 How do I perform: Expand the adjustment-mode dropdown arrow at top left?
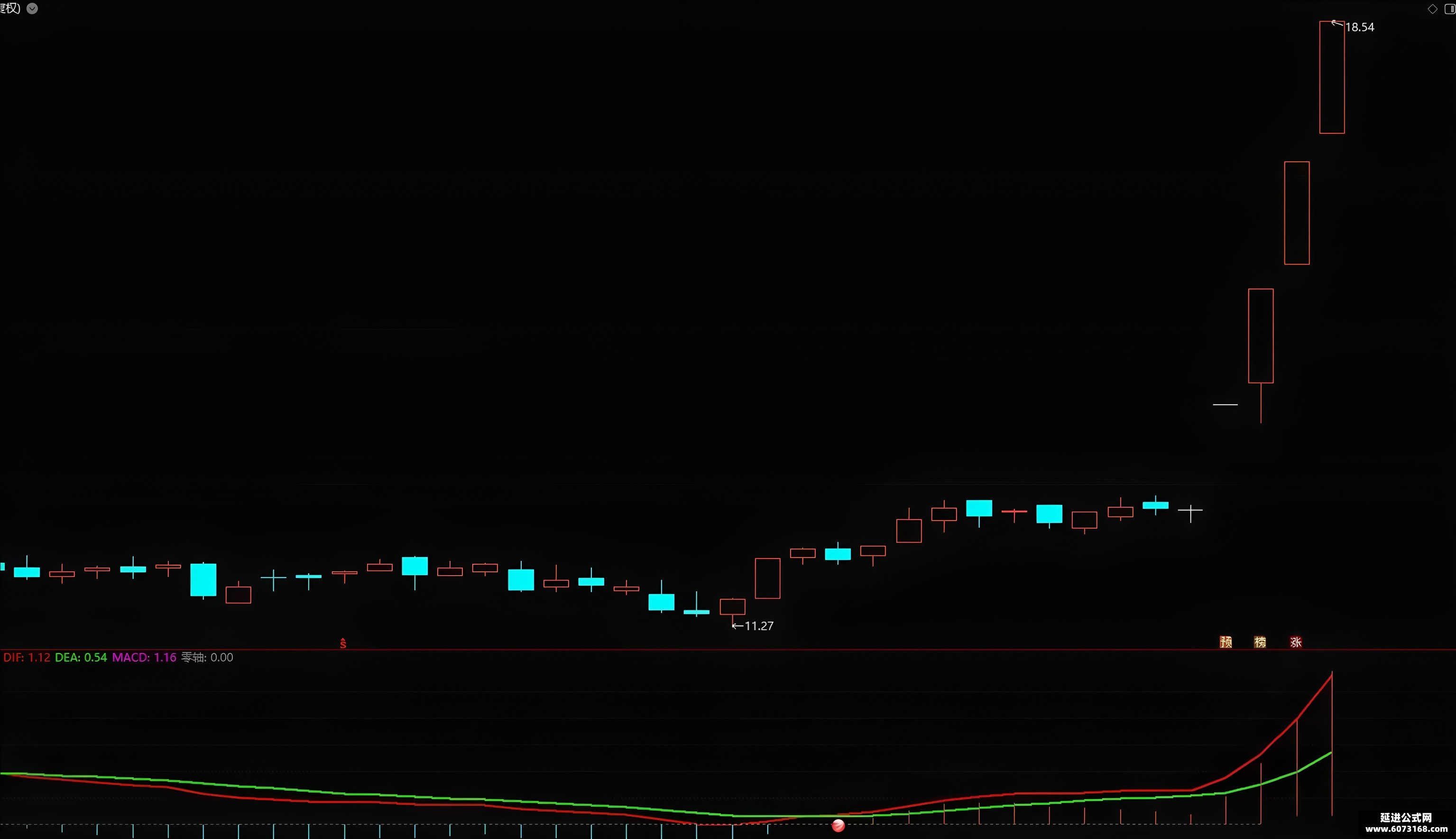coord(32,9)
